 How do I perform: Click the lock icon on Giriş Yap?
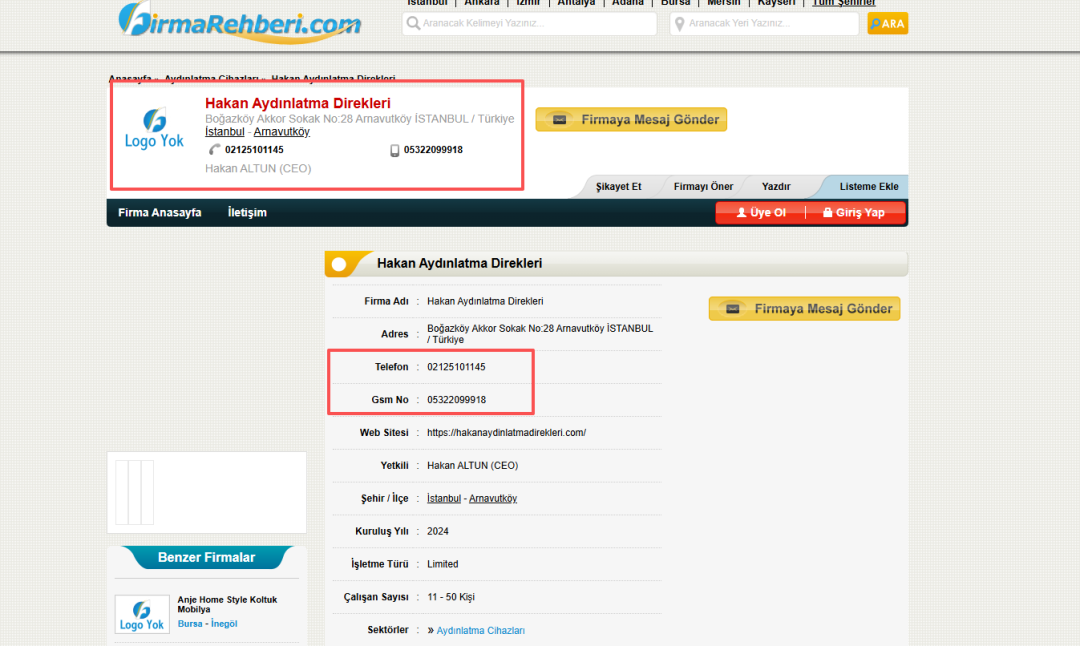click(828, 213)
